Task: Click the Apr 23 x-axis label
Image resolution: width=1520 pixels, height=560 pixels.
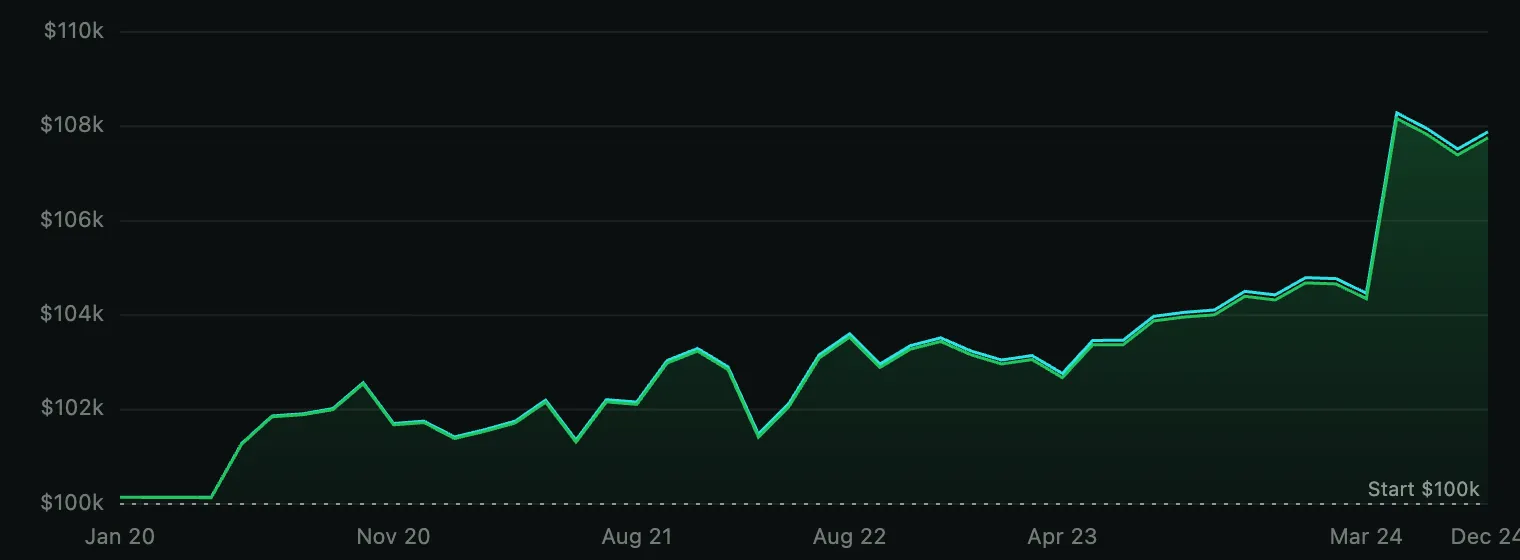Action: pyautogui.click(x=1062, y=536)
